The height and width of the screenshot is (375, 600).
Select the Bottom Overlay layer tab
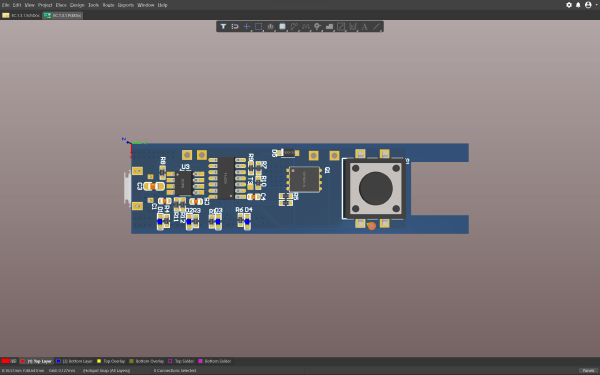pyautogui.click(x=147, y=361)
